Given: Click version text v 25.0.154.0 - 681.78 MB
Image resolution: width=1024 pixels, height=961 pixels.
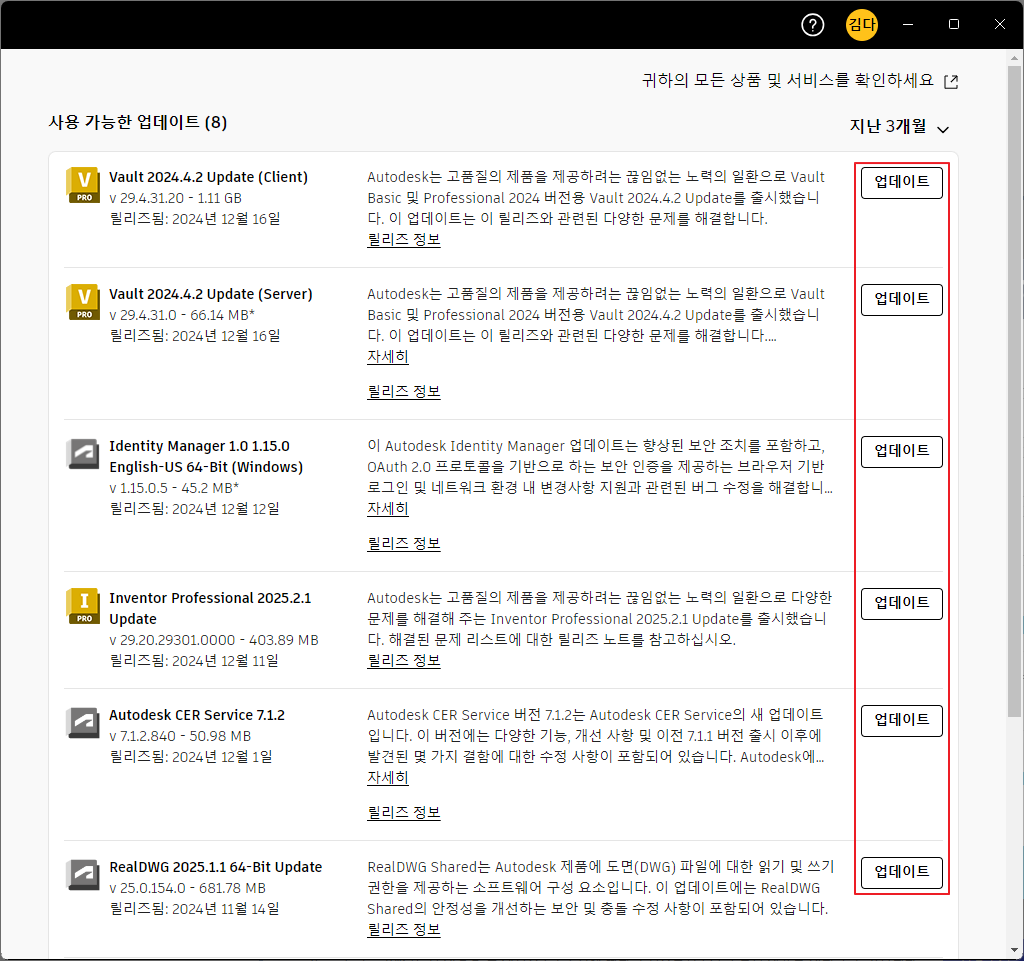Looking at the screenshot, I should tap(187, 888).
